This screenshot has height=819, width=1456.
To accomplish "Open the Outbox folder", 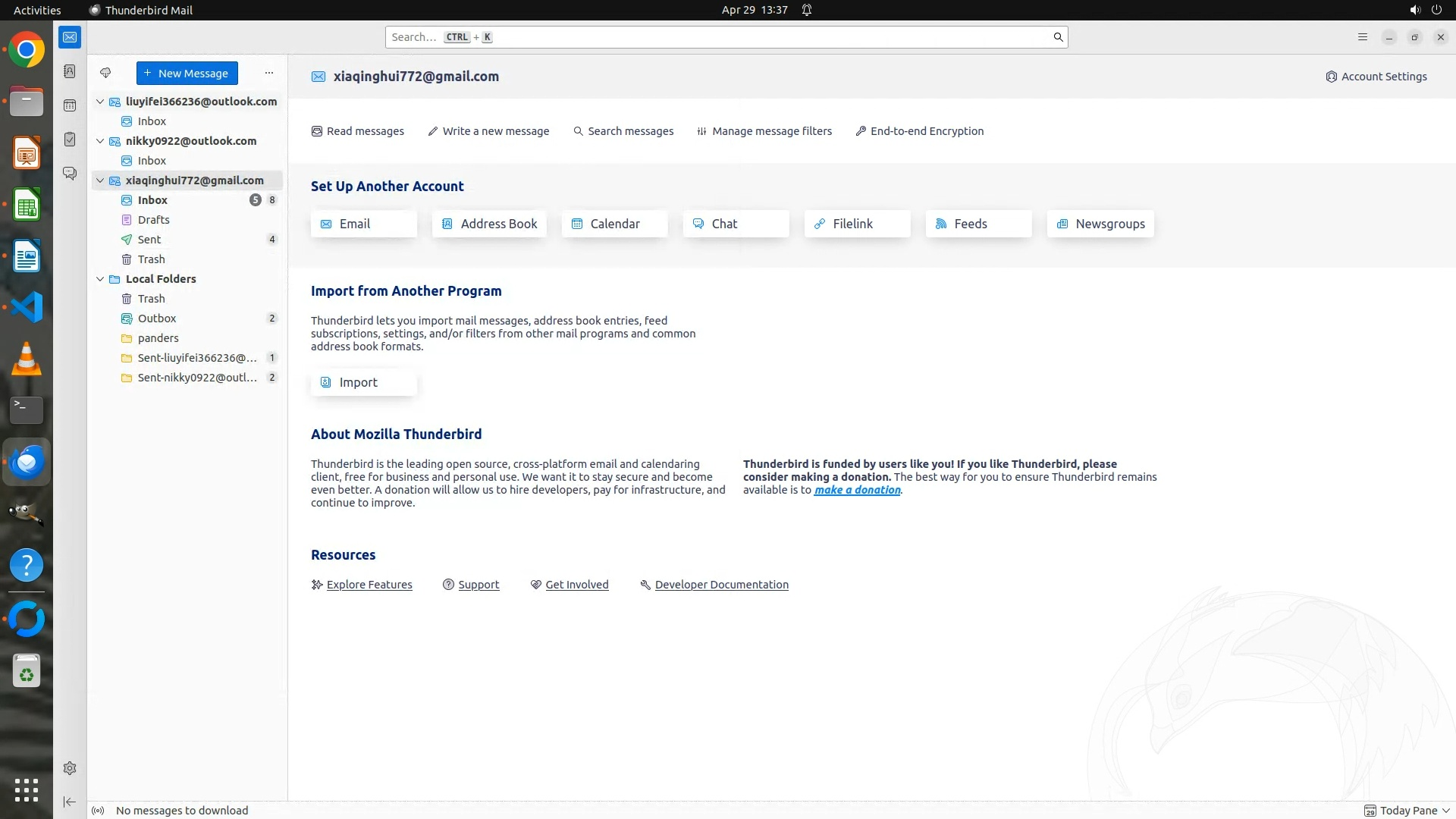I will 157,318.
